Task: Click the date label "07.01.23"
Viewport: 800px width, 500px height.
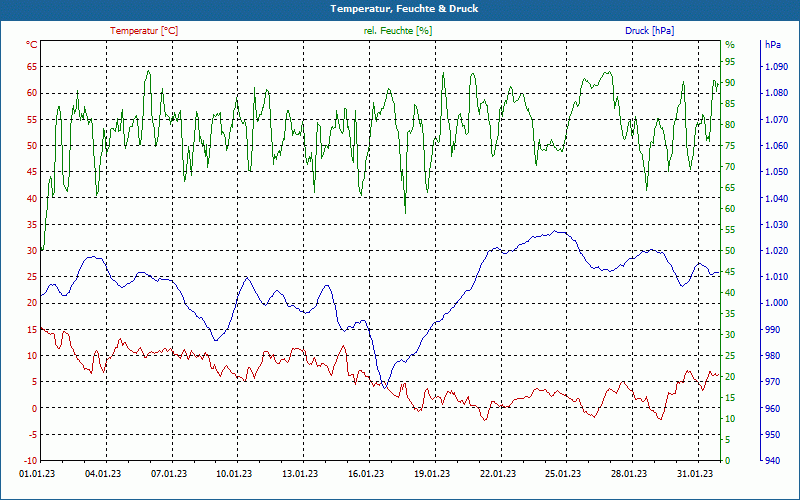Action: [x=169, y=473]
